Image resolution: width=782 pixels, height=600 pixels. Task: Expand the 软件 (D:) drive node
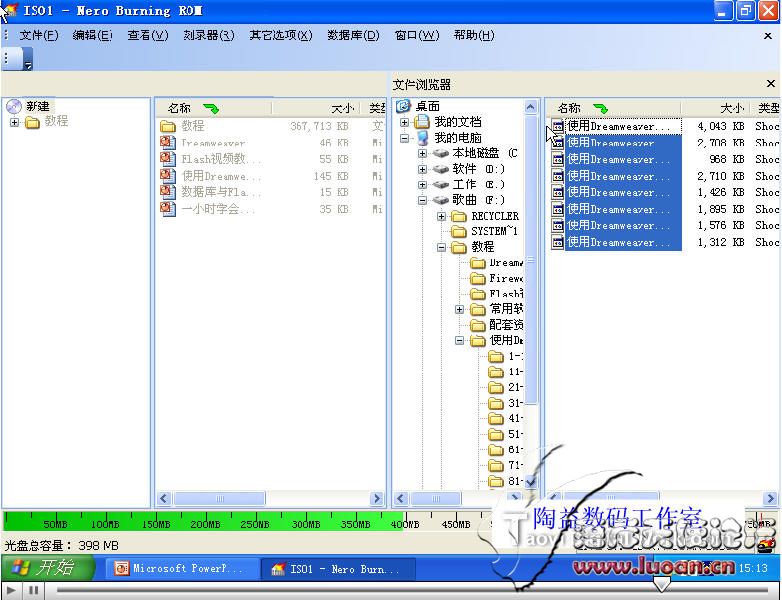click(422, 169)
